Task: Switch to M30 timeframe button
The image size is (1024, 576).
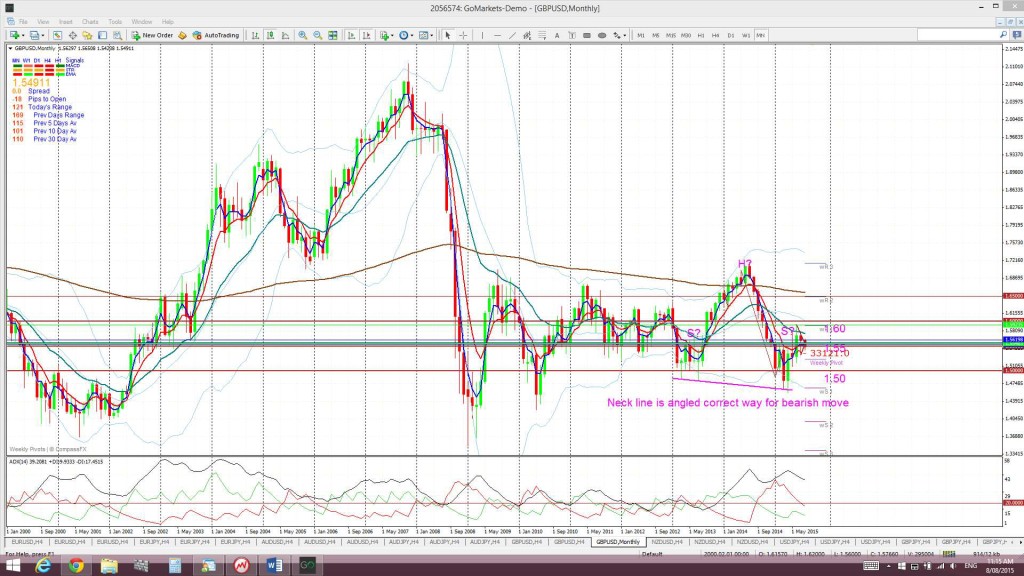Action: (686, 35)
